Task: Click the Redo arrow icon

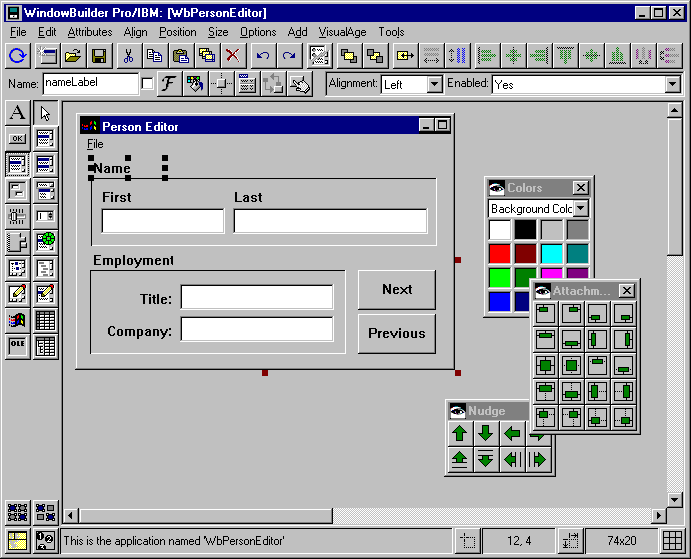Action: click(x=289, y=56)
